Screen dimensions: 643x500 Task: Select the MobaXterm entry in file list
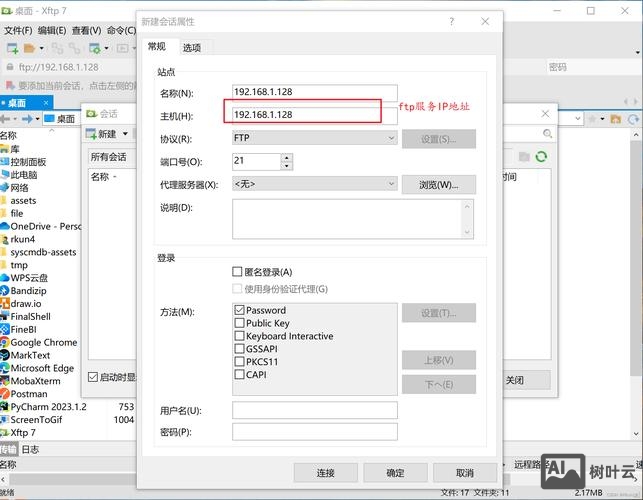pyautogui.click(x=30, y=381)
